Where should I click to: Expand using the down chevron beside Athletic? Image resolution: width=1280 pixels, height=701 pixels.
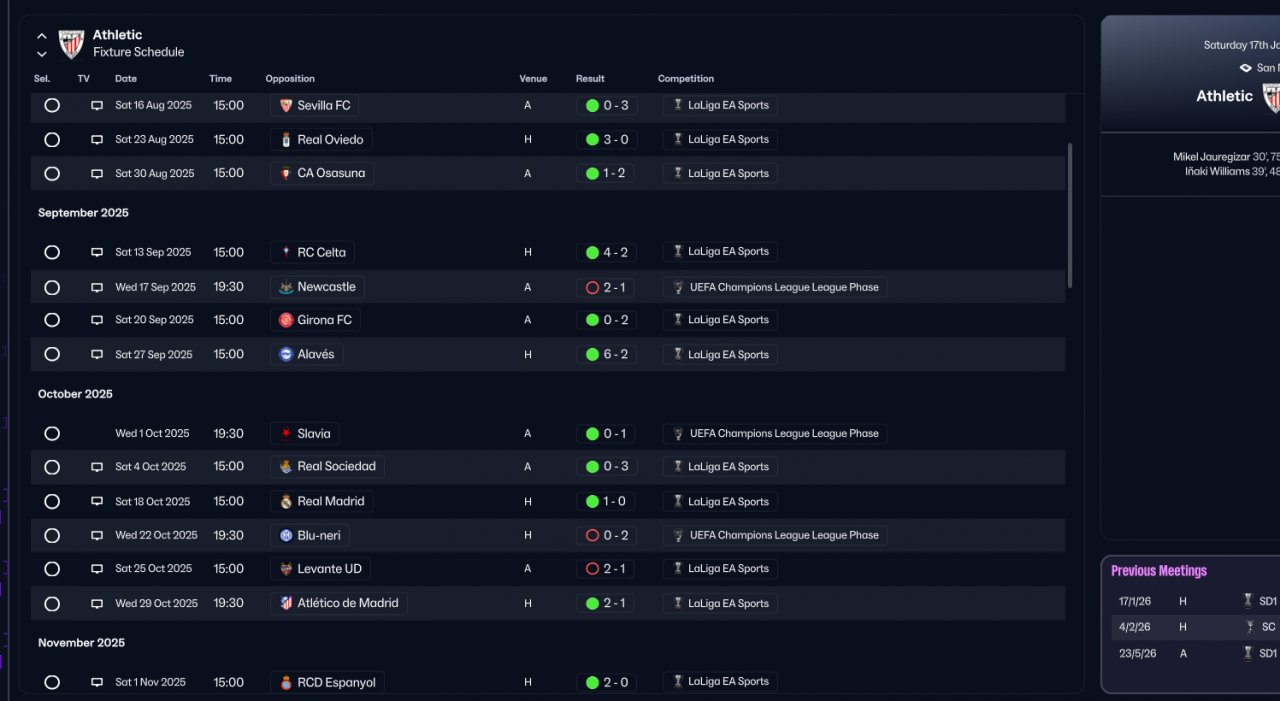tap(42, 53)
